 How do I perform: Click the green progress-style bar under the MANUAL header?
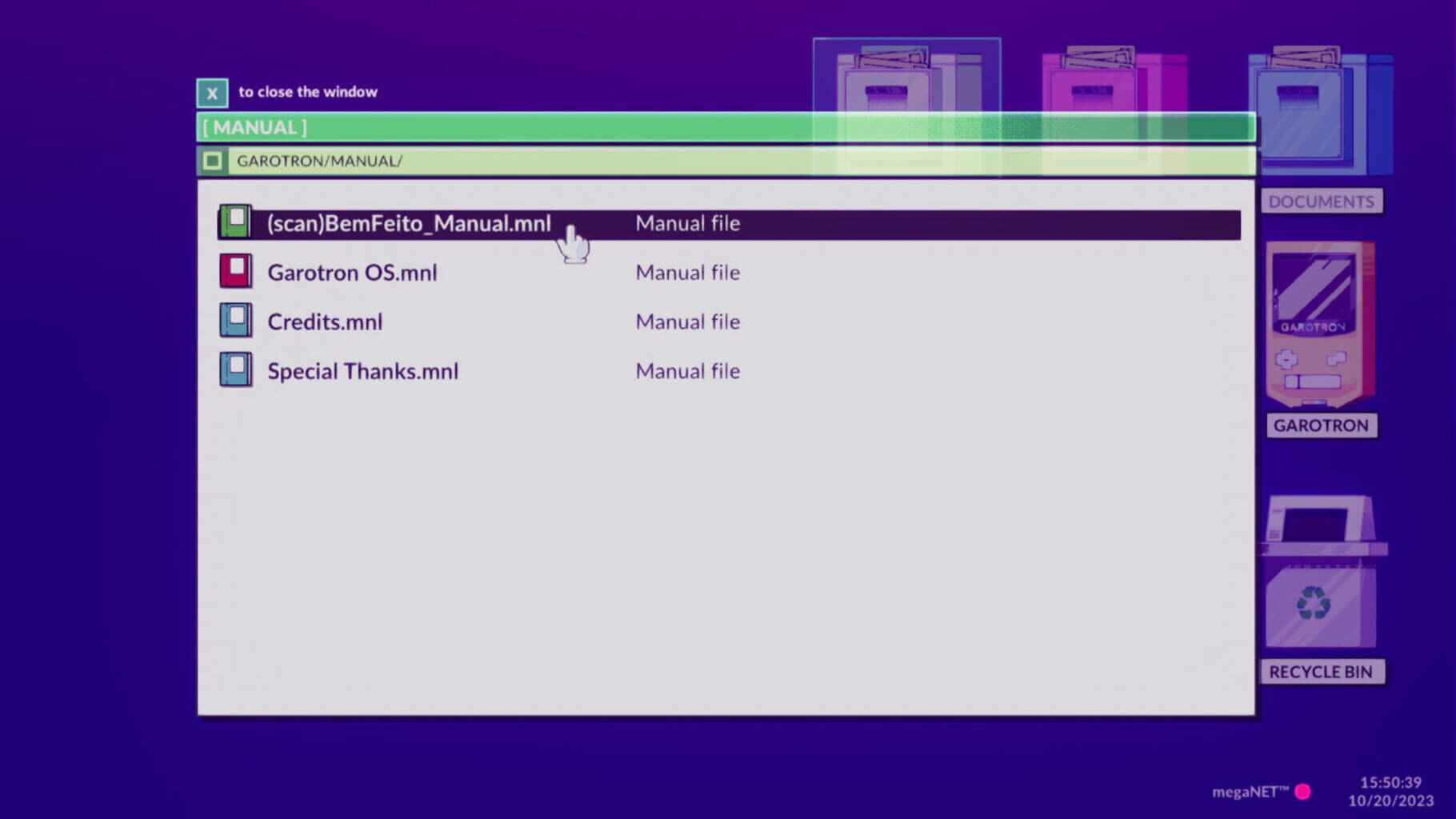pos(720,127)
